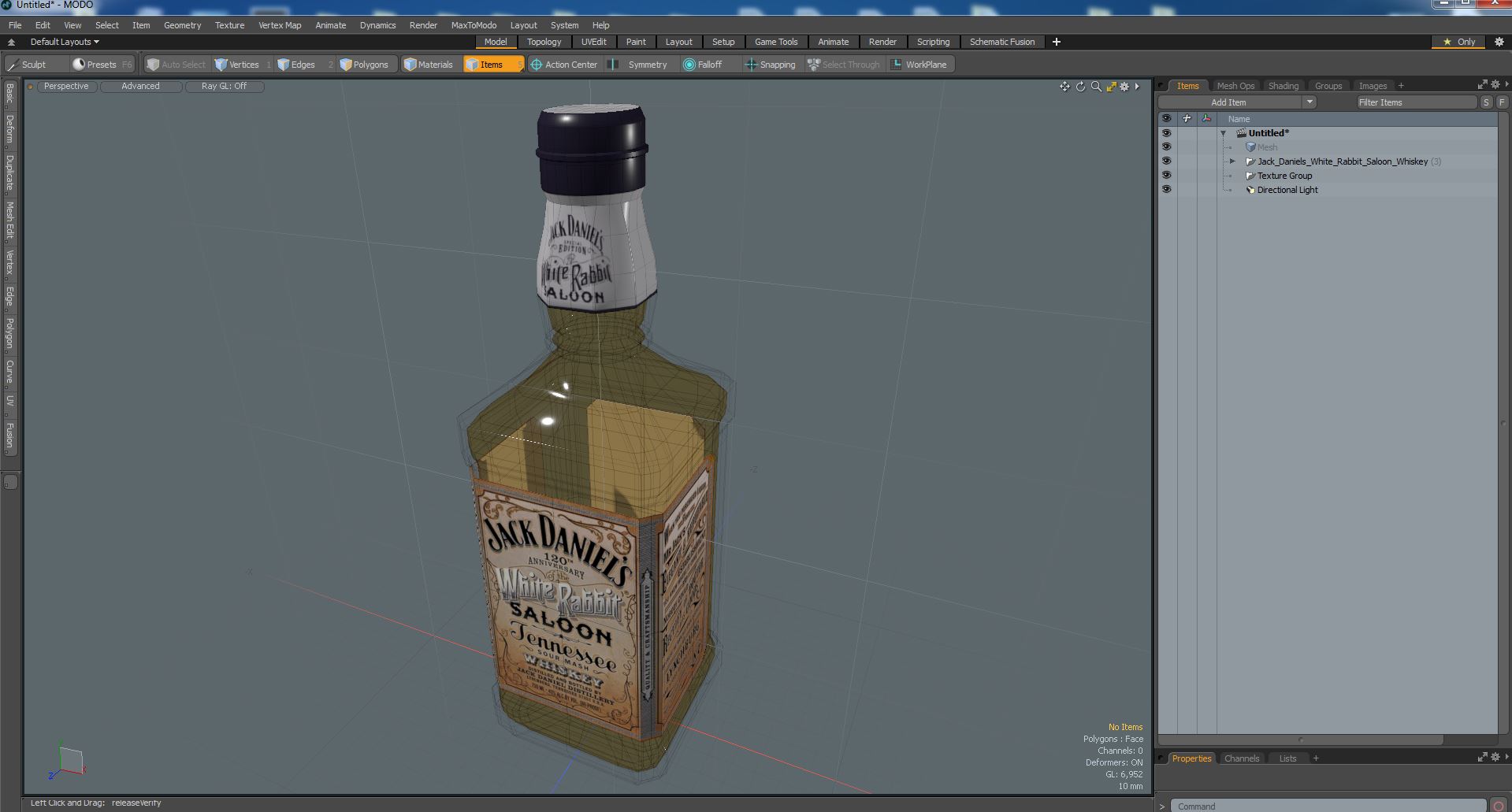The image size is (1512, 812).
Task: Toggle visibility of the Untitled scene
Action: pos(1166,133)
